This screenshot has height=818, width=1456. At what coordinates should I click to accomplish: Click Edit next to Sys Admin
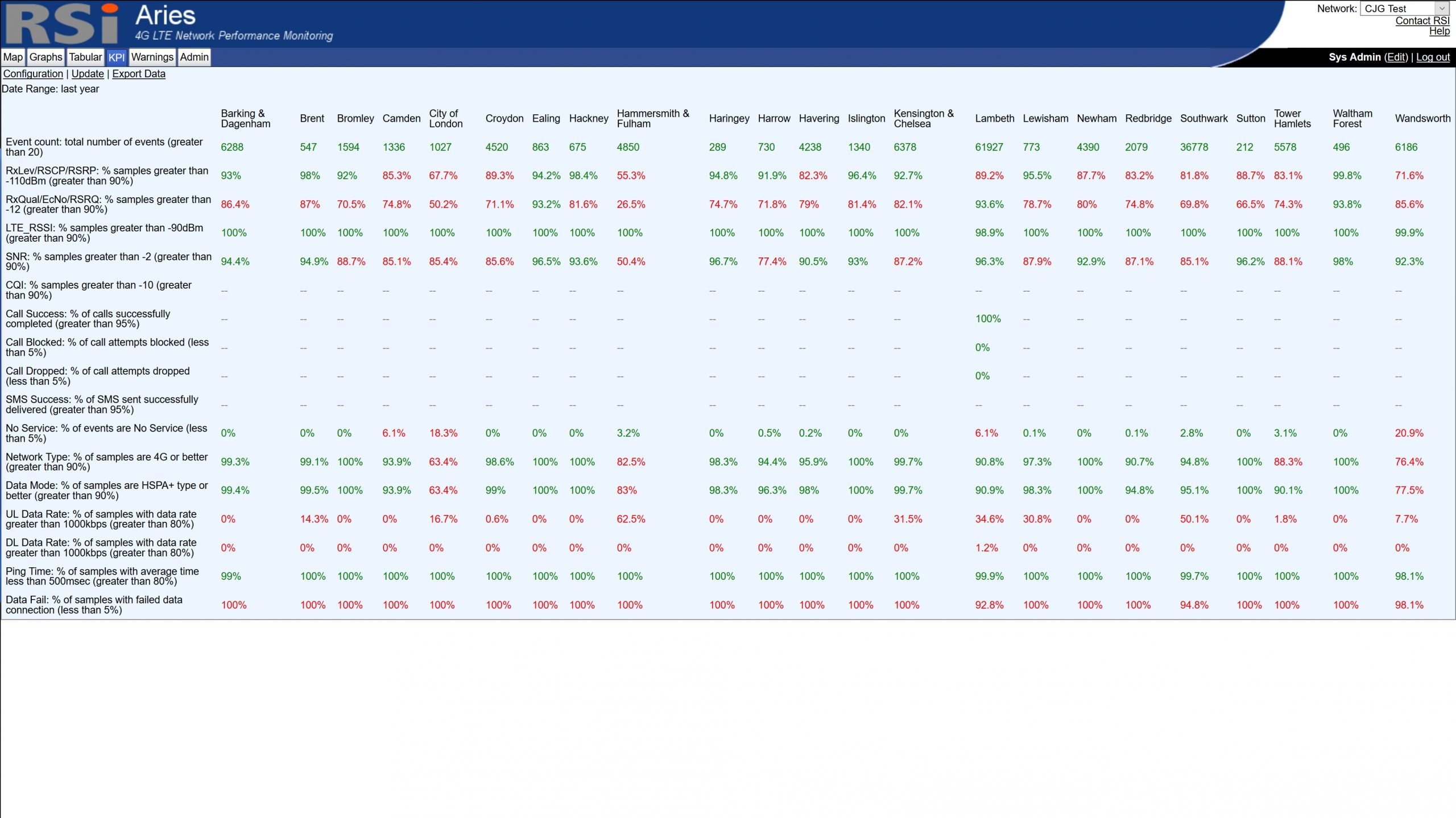[1396, 57]
